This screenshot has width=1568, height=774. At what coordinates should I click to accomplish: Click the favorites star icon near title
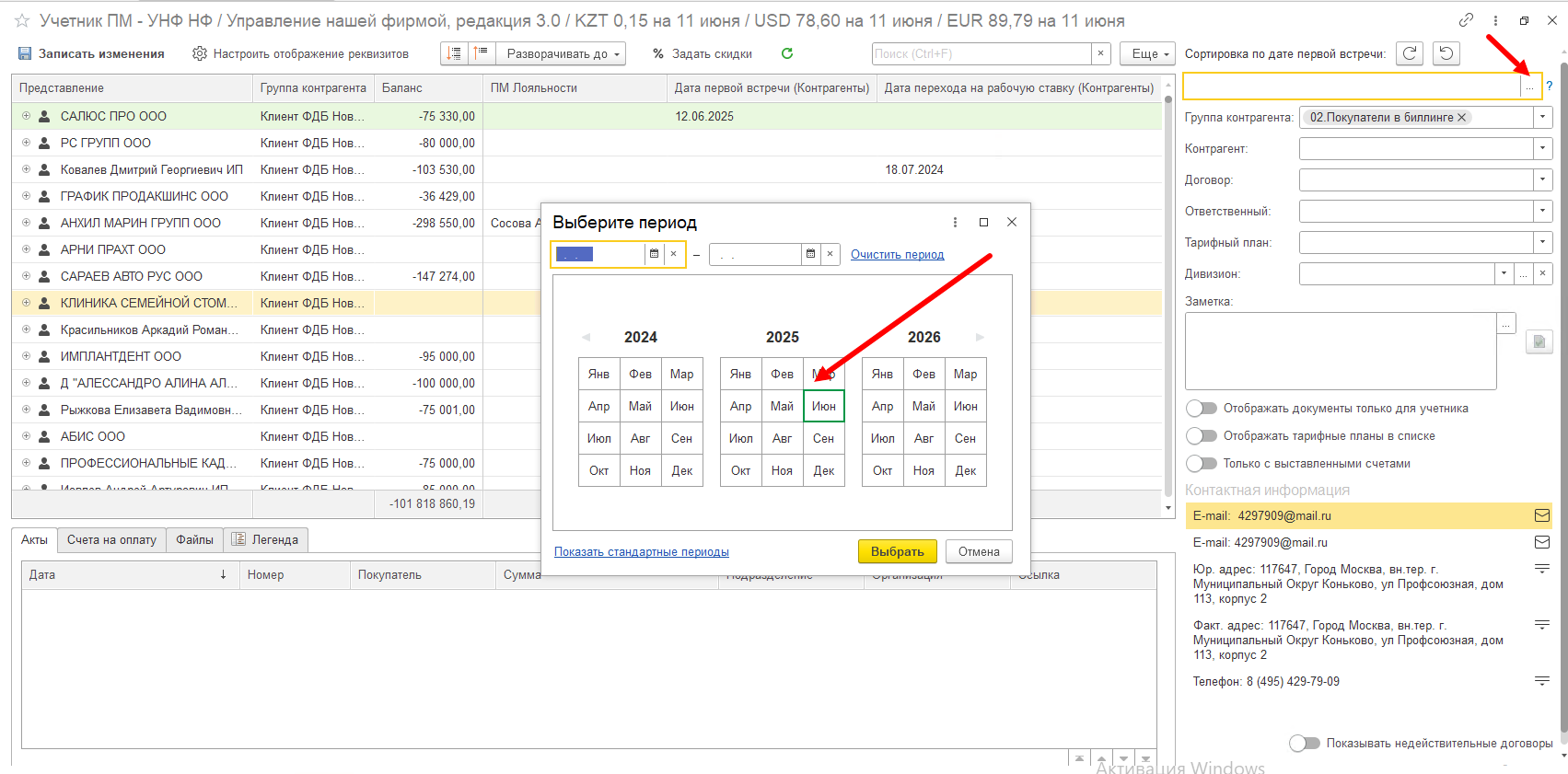click(22, 20)
